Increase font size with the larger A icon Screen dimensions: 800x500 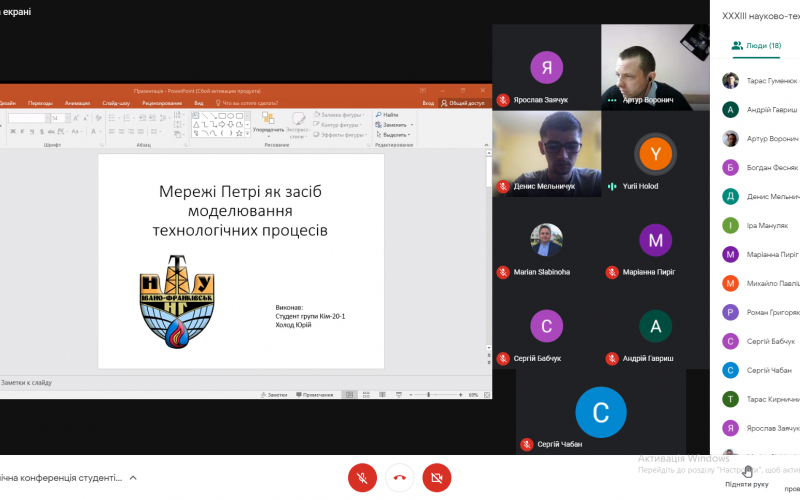[76, 118]
